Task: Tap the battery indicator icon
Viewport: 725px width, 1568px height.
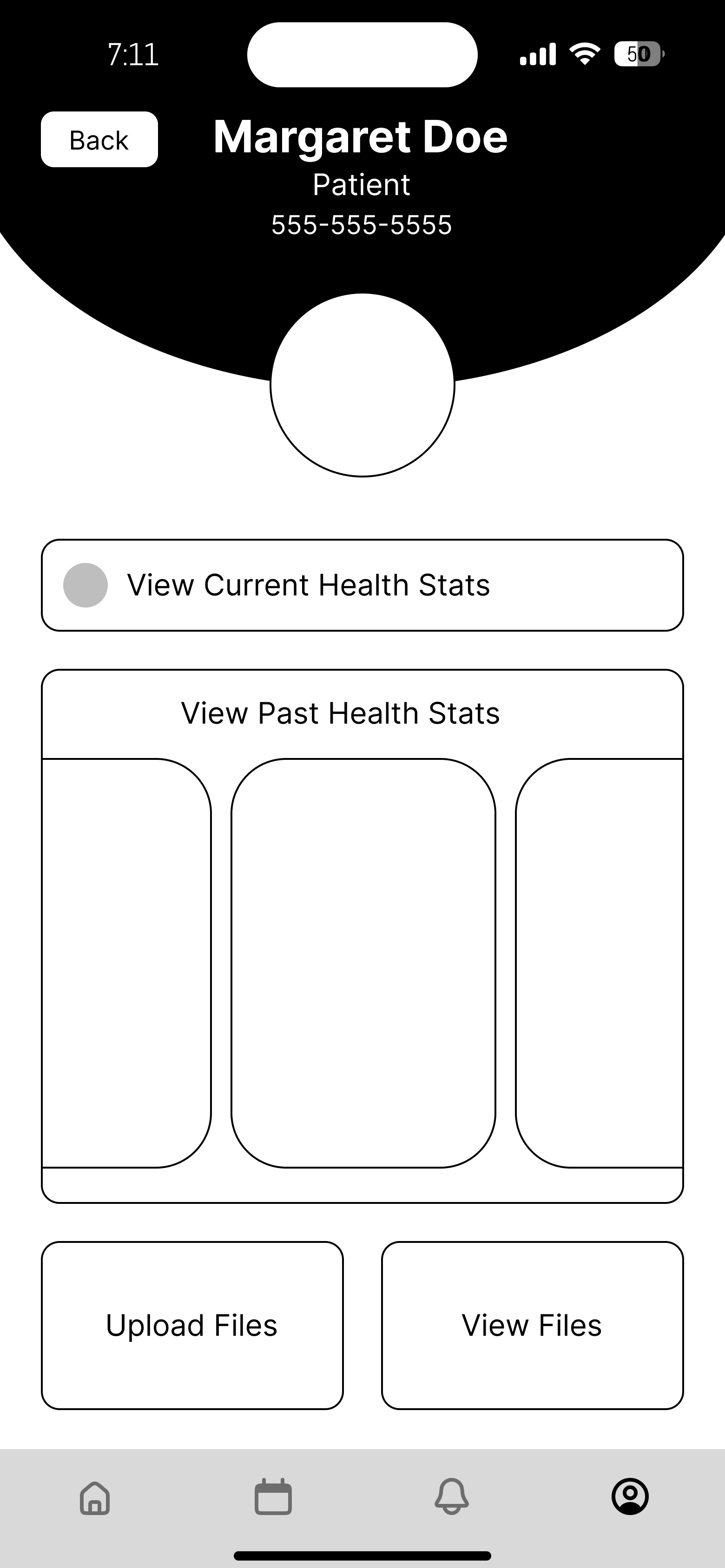Action: [x=639, y=54]
